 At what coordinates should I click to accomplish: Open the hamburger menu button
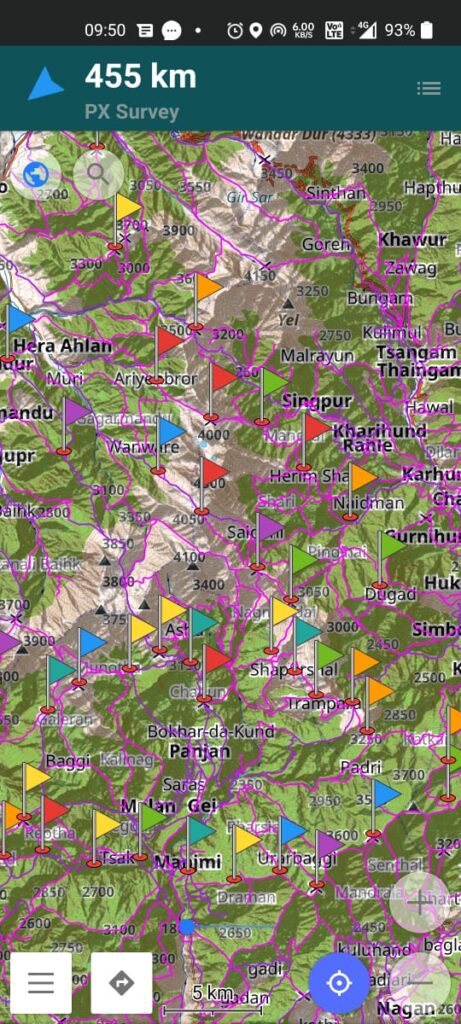pos(40,982)
